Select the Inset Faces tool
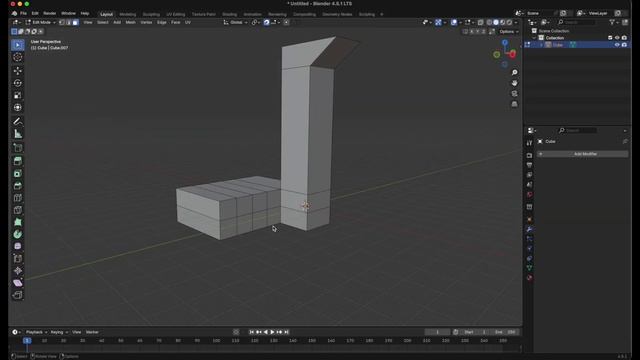 [x=18, y=173]
